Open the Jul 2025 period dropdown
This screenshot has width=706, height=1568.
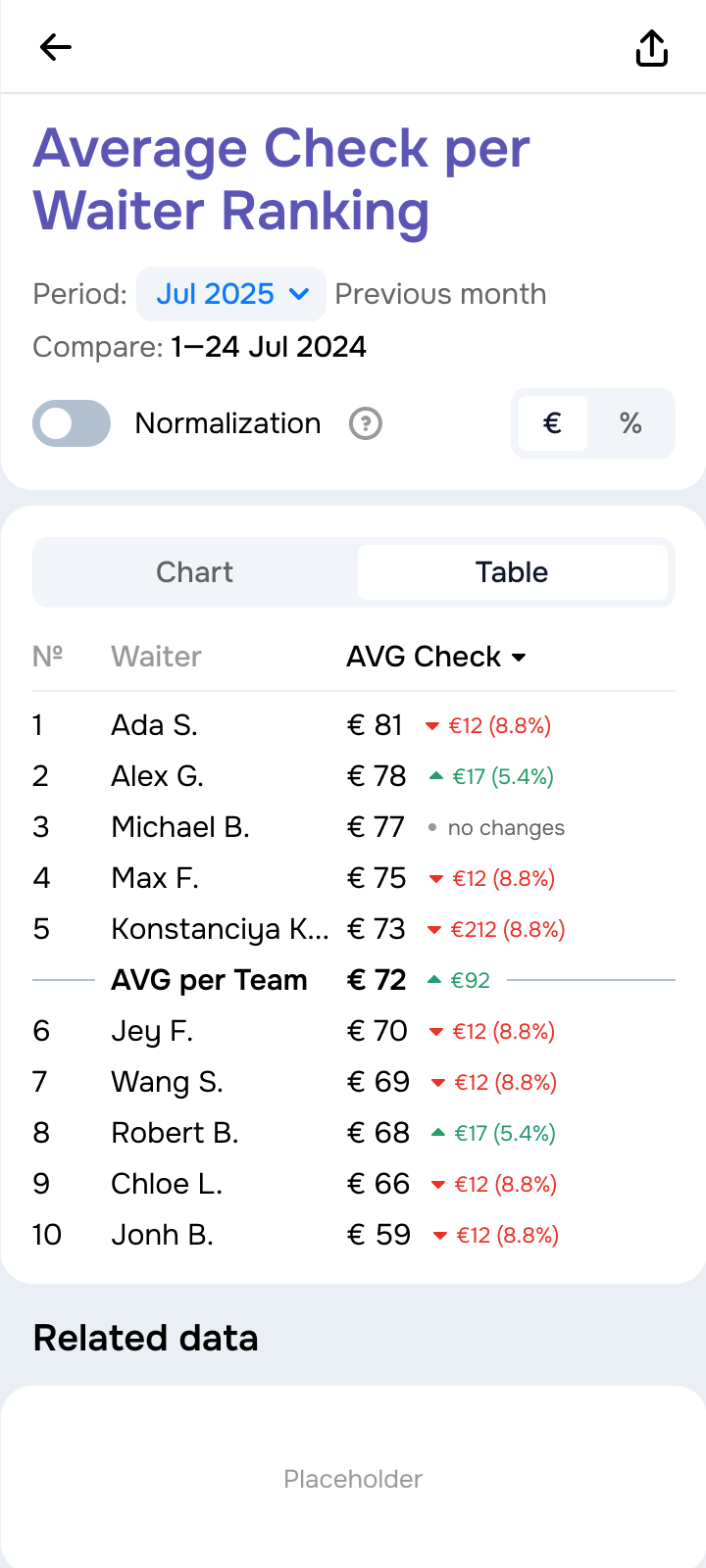click(231, 294)
